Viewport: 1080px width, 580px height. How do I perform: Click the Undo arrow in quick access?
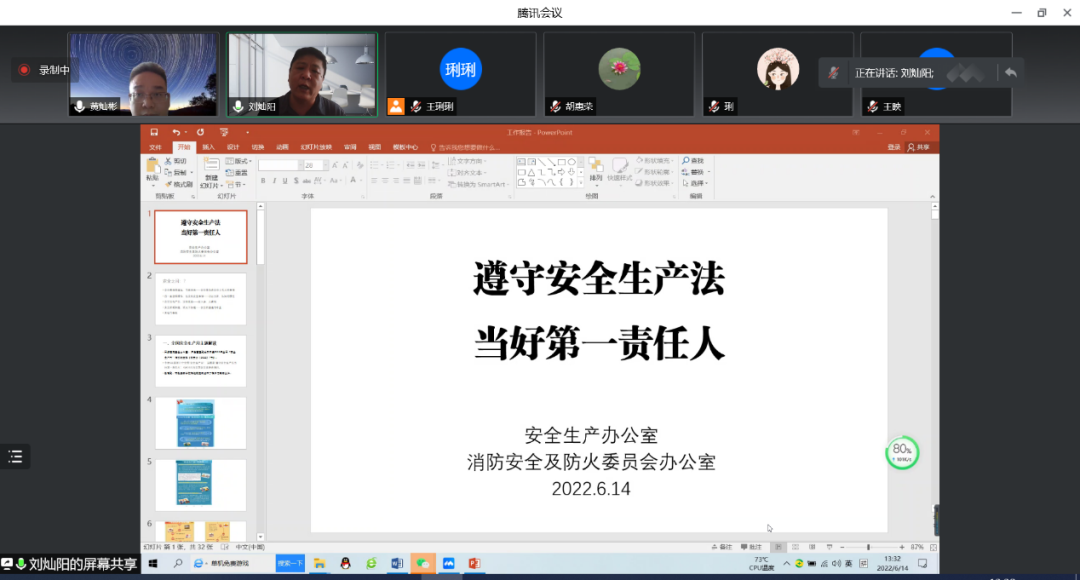(x=176, y=132)
